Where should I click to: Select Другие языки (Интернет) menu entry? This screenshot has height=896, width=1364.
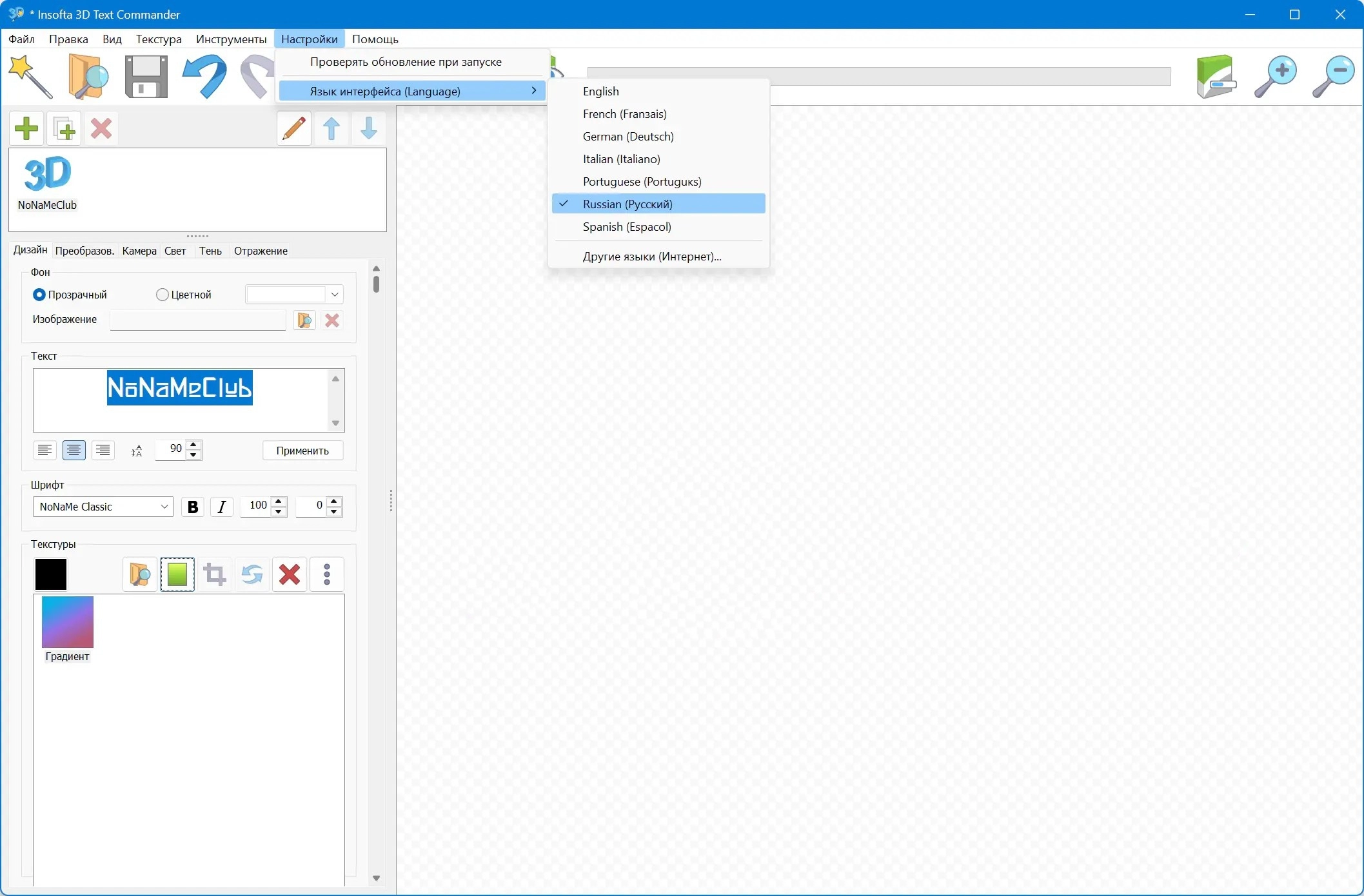tap(651, 257)
